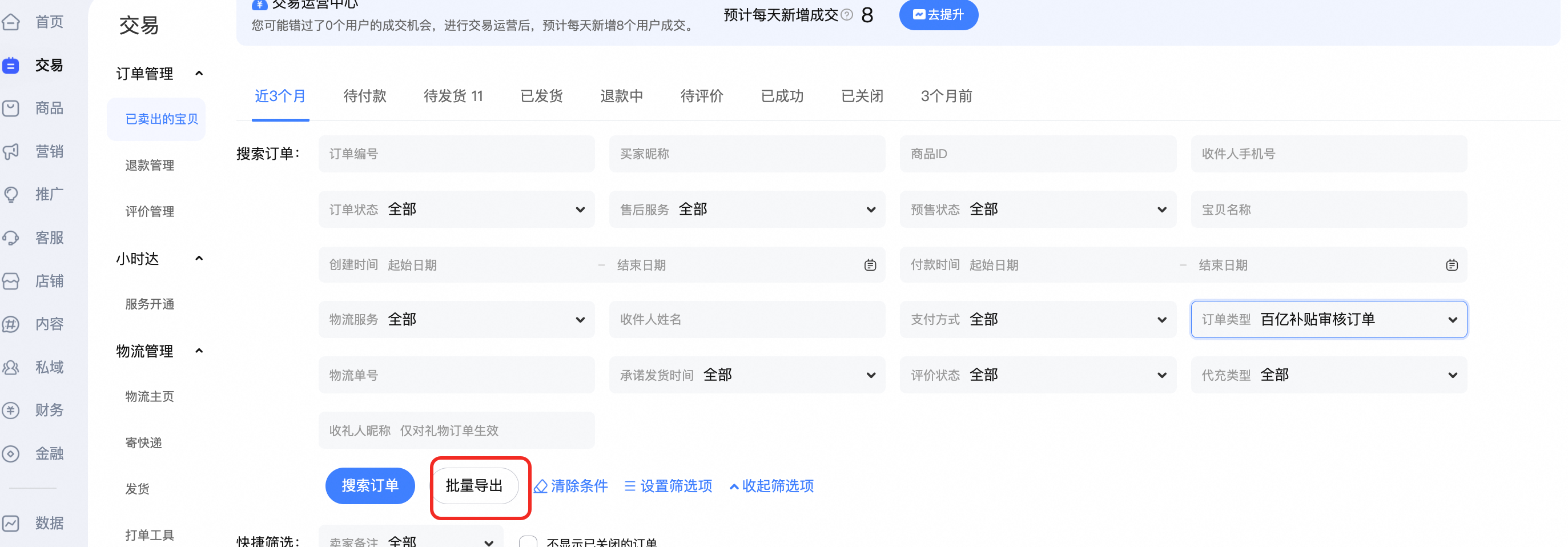Open 已卖出的宝贝 menu item
Screen dimensions: 1568x547
(x=156, y=119)
